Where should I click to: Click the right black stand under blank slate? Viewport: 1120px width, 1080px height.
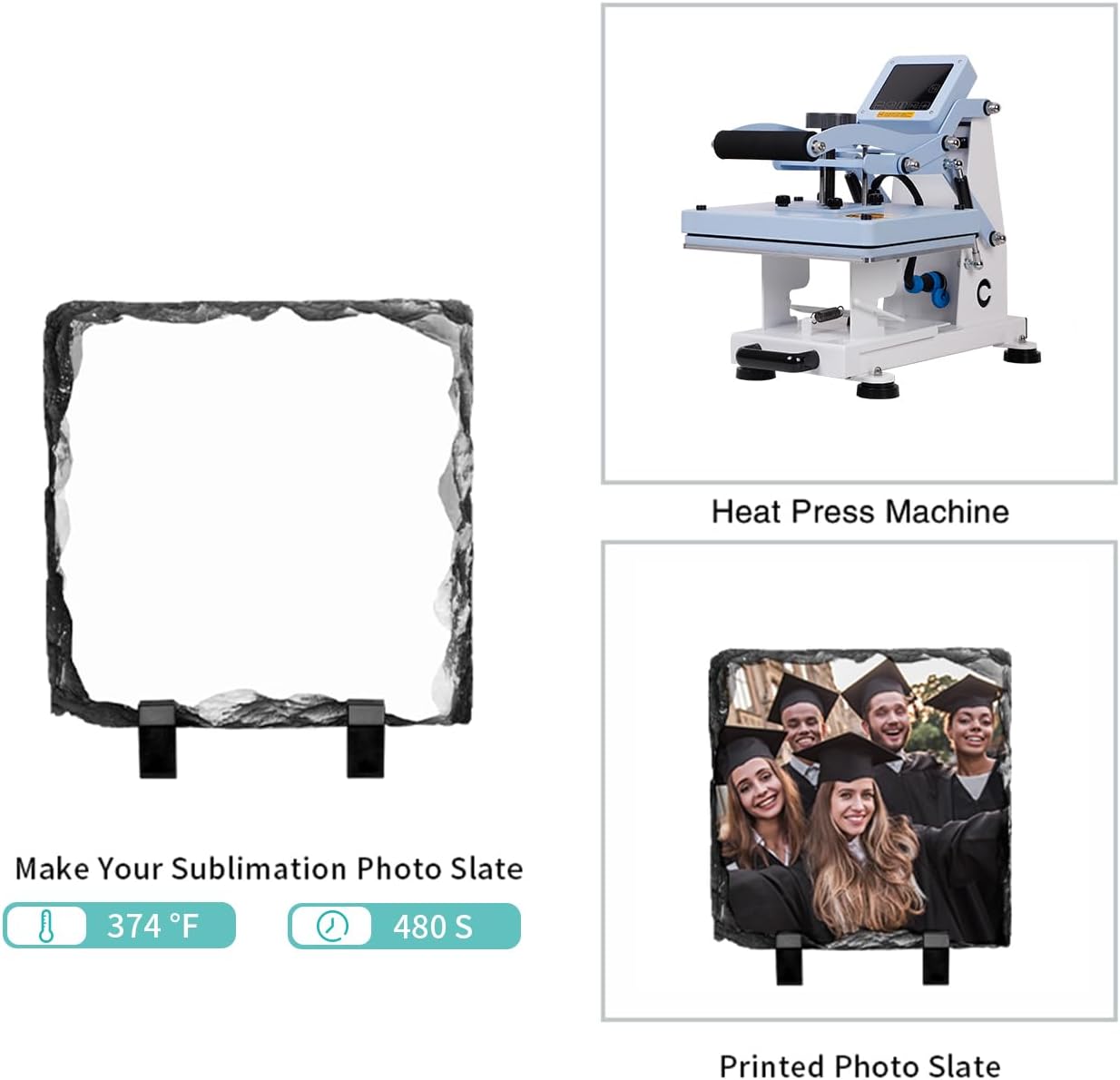(367, 737)
